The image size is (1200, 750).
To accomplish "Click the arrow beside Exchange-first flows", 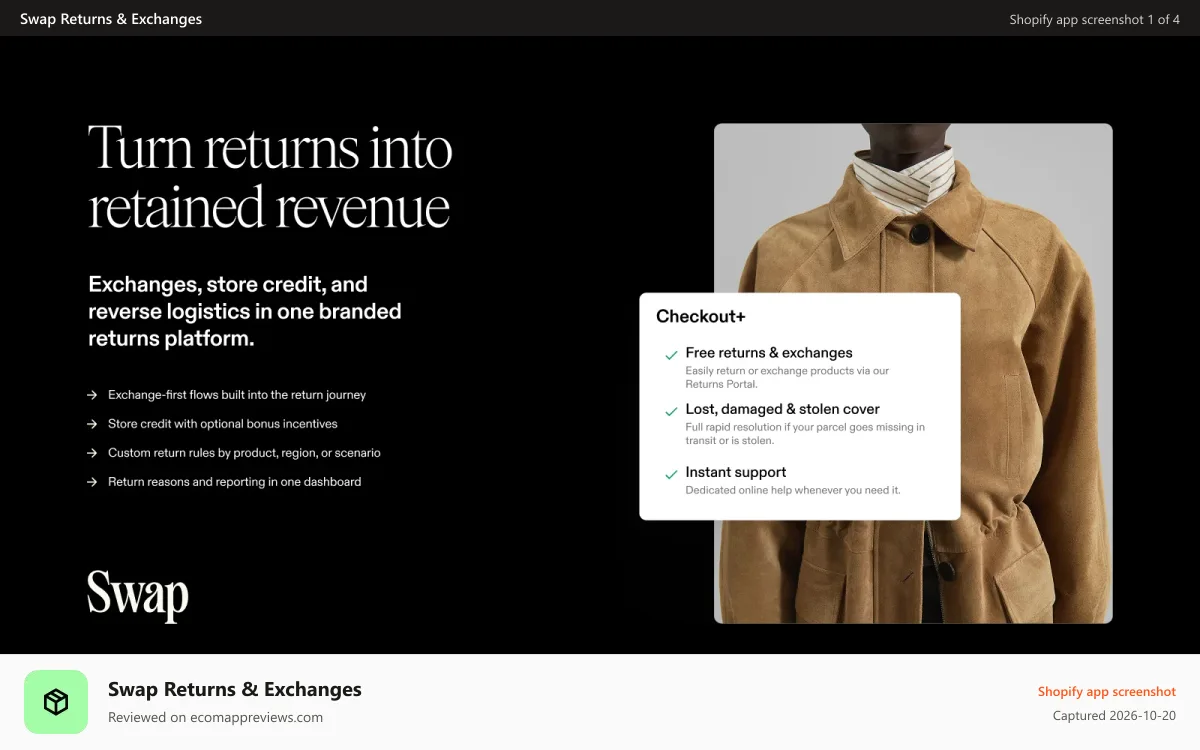I will click(x=92, y=395).
